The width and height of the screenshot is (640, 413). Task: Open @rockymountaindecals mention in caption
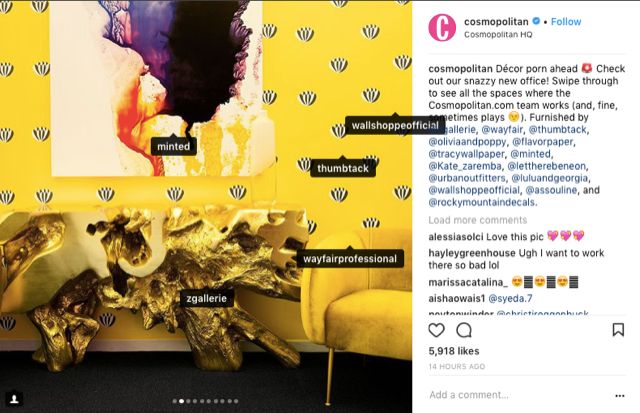[x=482, y=202]
